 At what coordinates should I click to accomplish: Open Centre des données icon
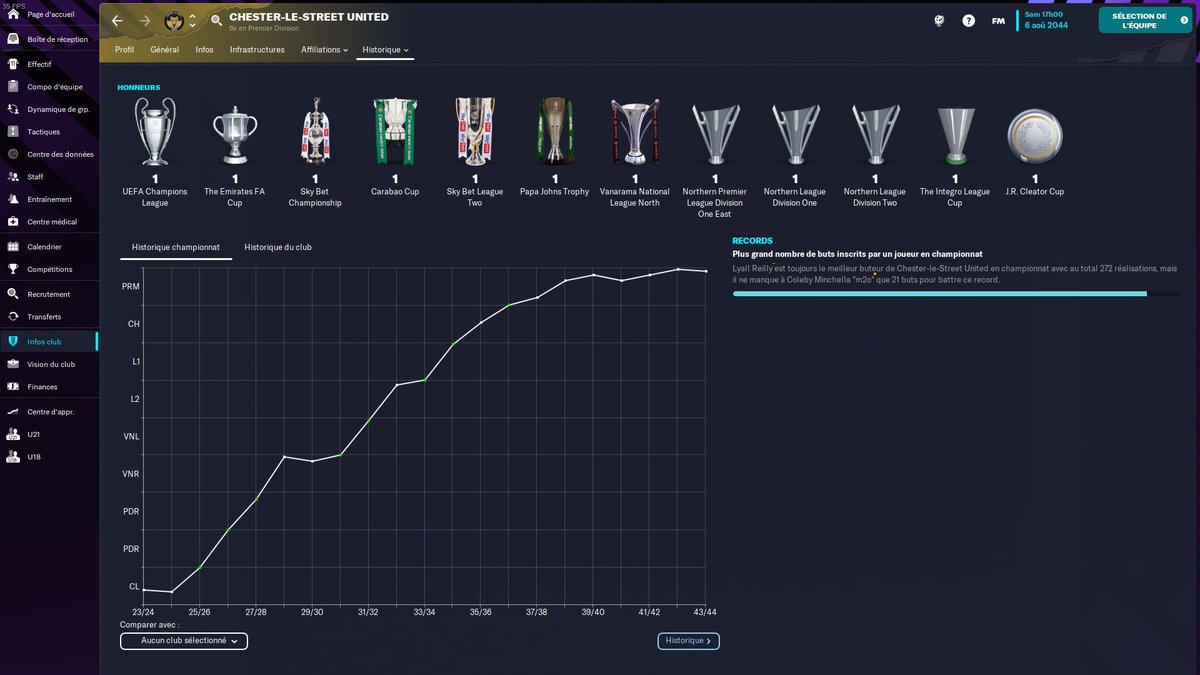13,154
